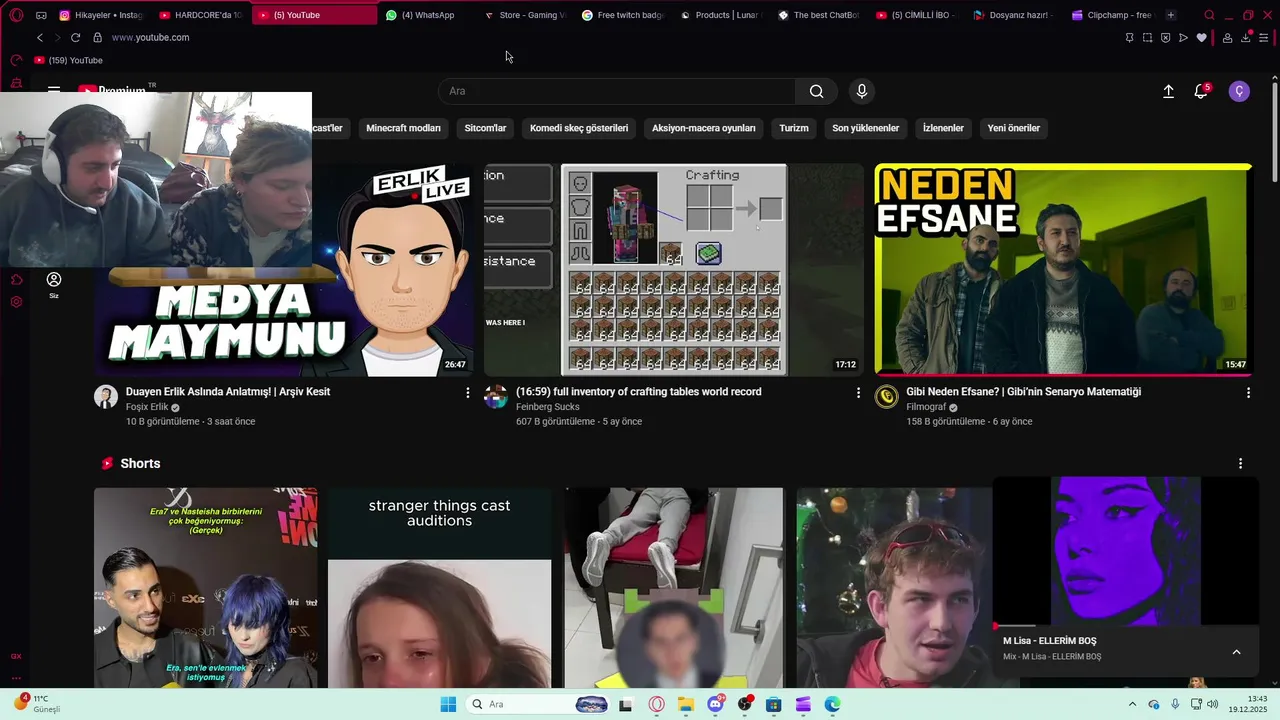Take a snapshot with the capture icon
The height and width of the screenshot is (720, 1280).
1147,37
